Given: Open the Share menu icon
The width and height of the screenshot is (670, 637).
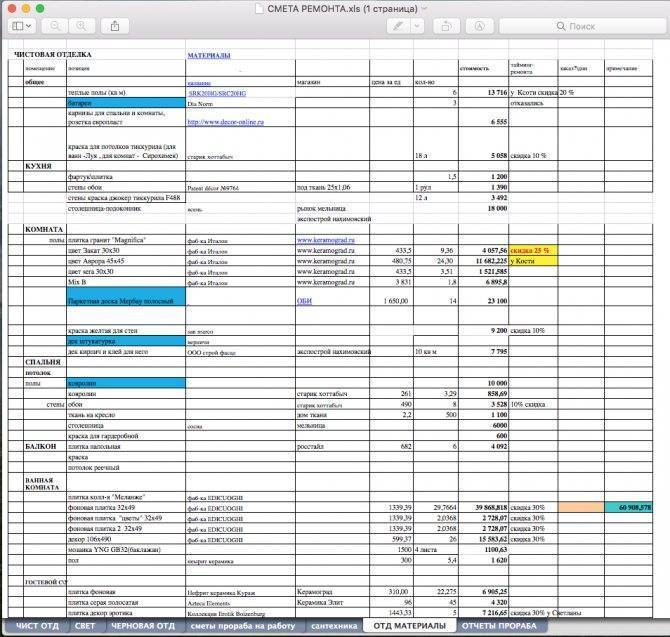Looking at the screenshot, I should coord(115,26).
